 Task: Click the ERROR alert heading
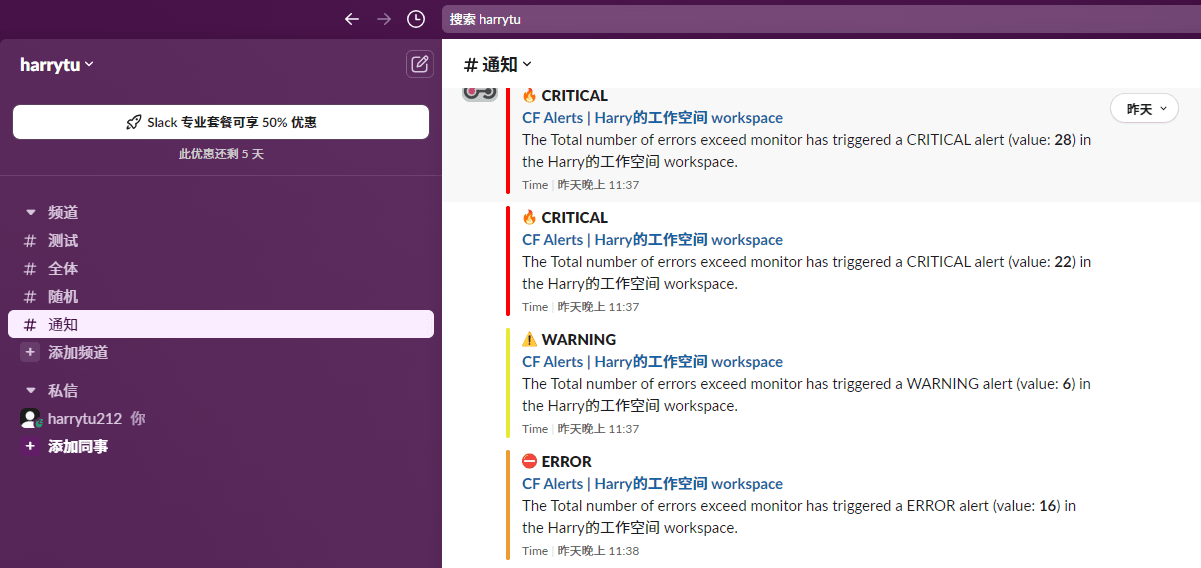click(567, 462)
